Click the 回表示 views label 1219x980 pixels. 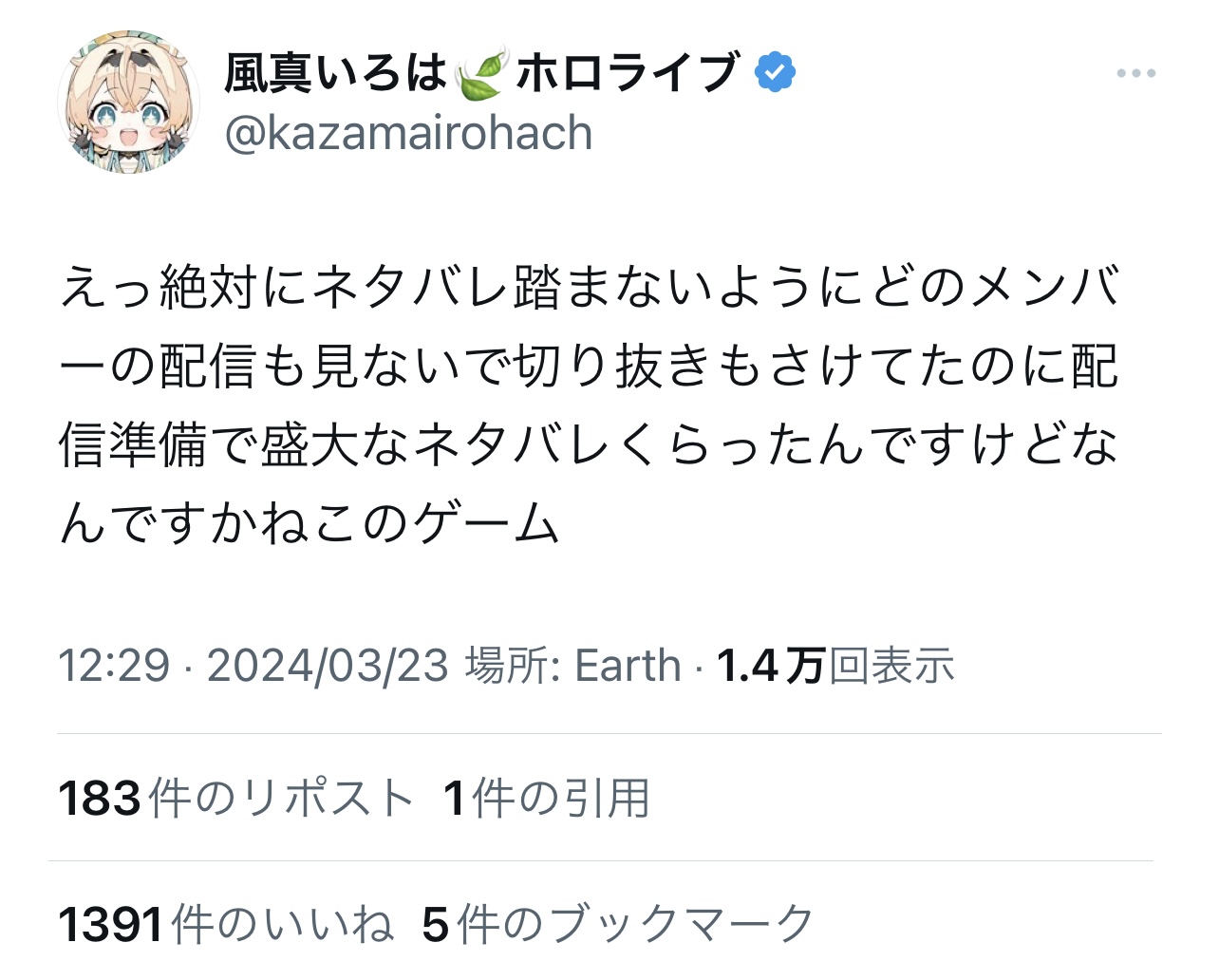(x=891, y=666)
